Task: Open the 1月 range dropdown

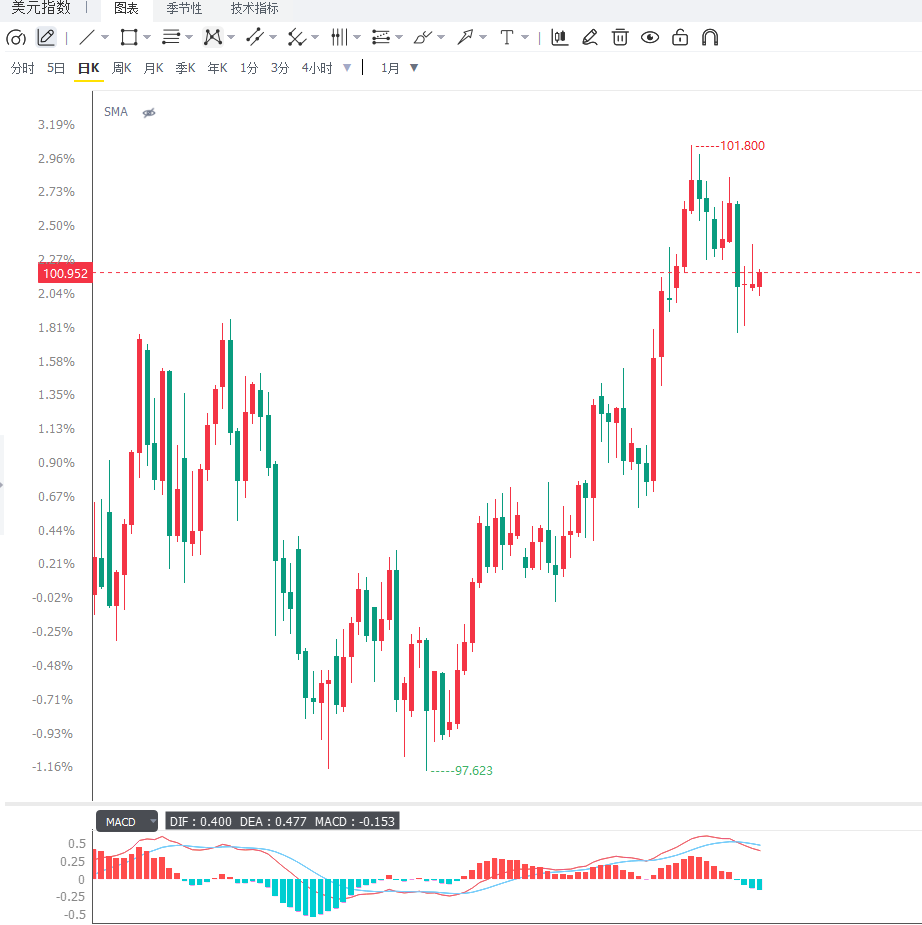Action: 399,68
